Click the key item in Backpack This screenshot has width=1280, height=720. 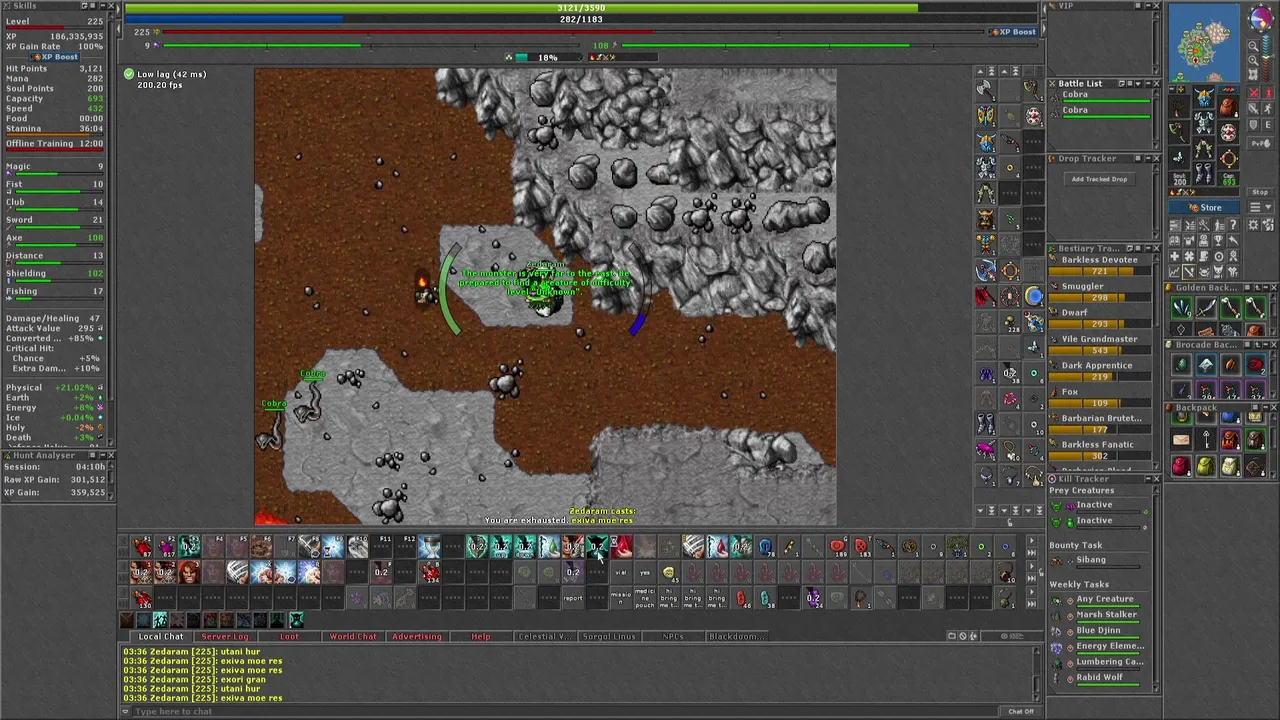pyautogui.click(x=1206, y=439)
